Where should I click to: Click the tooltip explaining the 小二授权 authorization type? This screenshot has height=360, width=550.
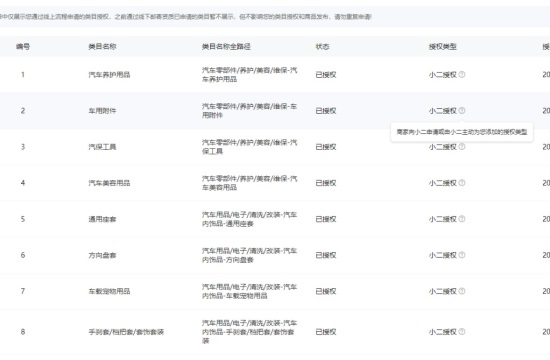(x=462, y=132)
